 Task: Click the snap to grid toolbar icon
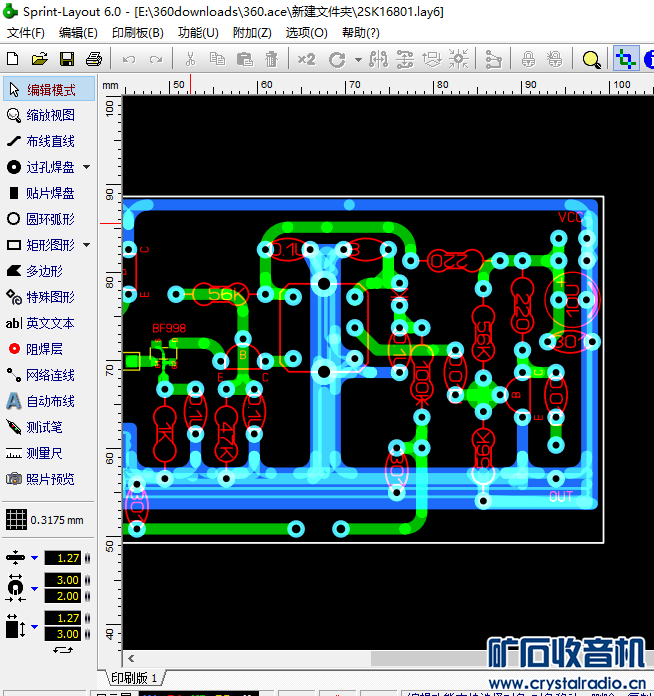[x=458, y=59]
